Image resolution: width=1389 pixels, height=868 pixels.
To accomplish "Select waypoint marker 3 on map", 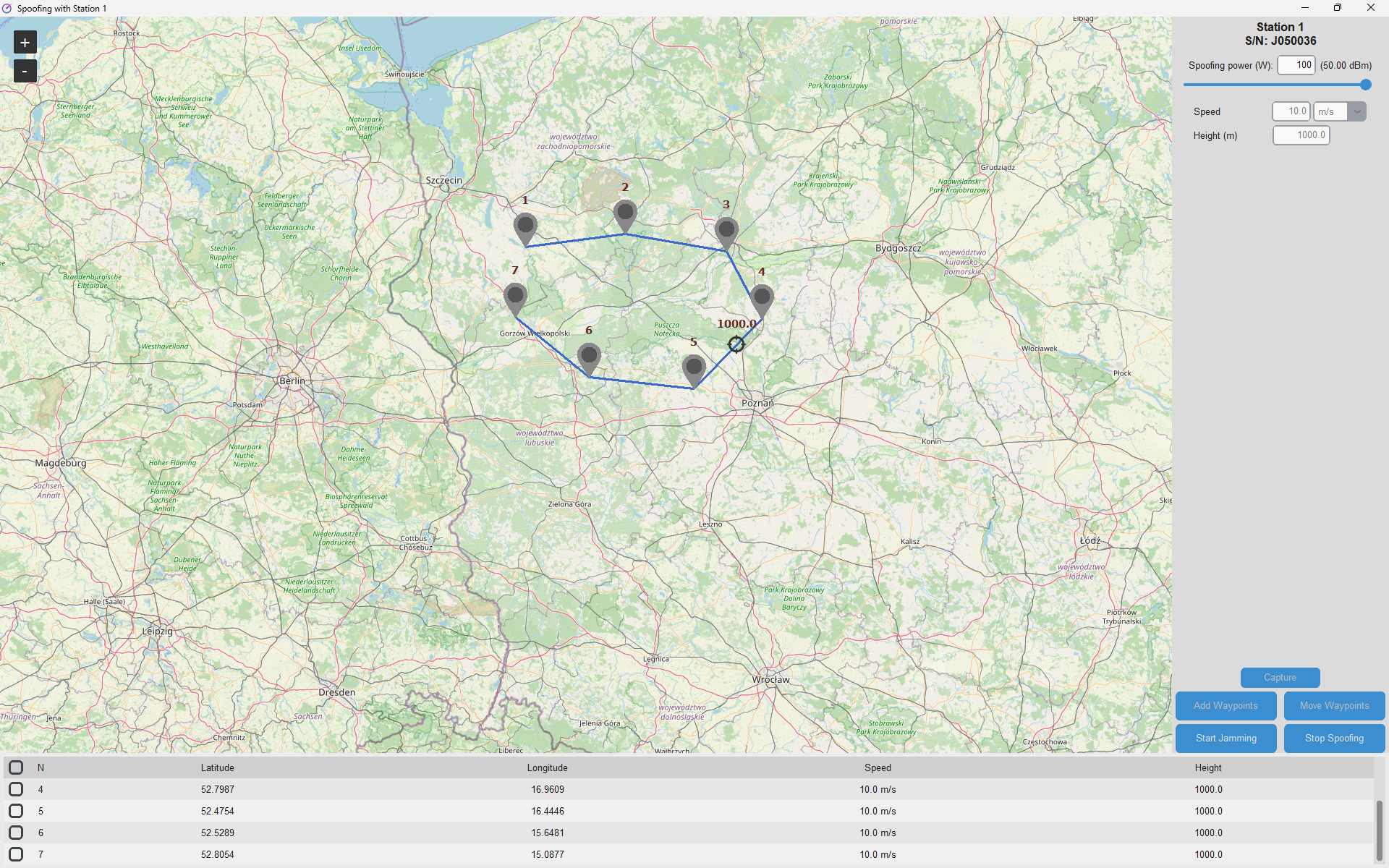I will coord(726,234).
